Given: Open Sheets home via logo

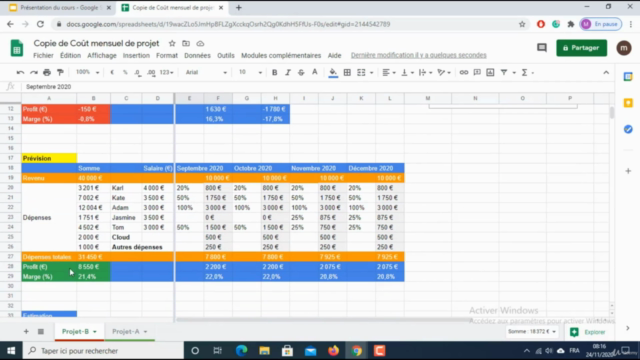Looking at the screenshot, I should pyautogui.click(x=17, y=48).
